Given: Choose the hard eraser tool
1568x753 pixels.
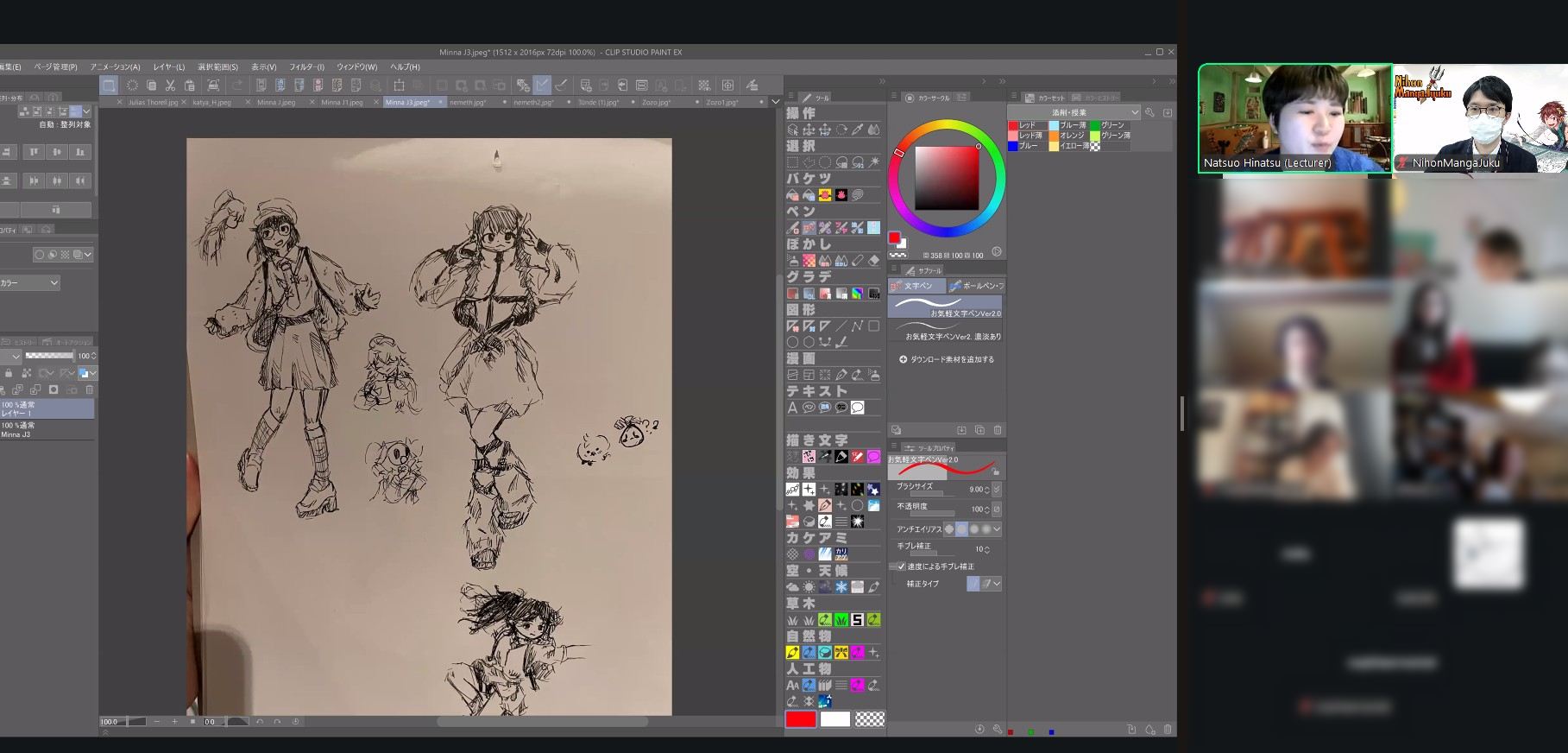Looking at the screenshot, I should pos(874,261).
